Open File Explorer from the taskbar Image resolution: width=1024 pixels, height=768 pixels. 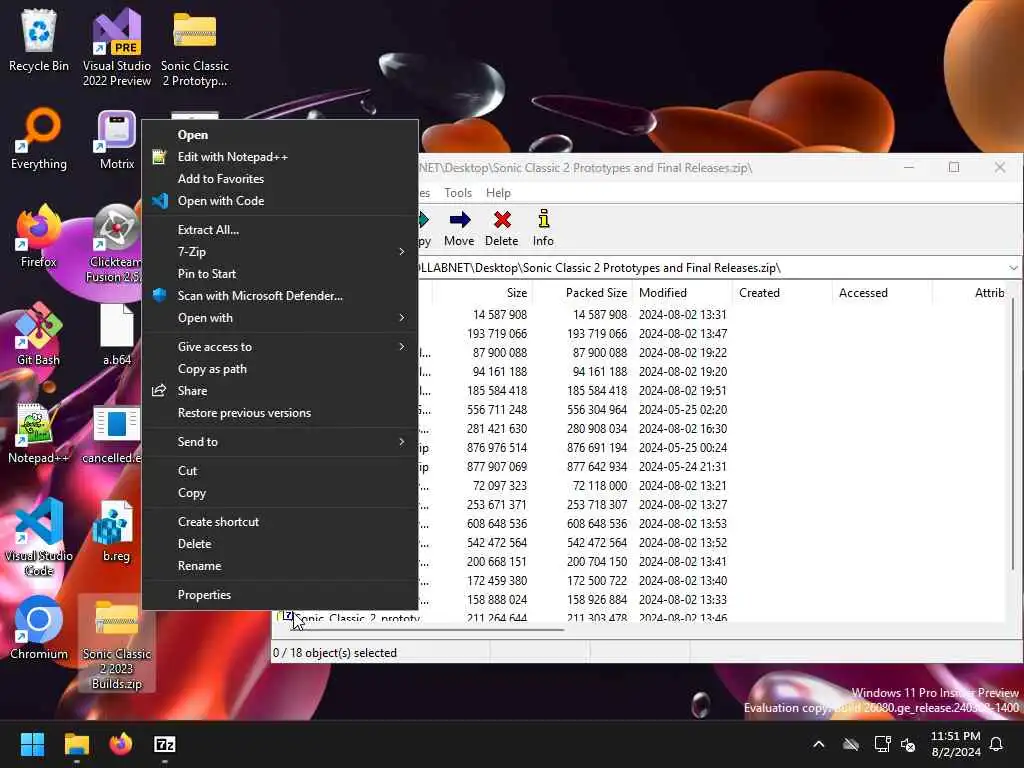76,744
